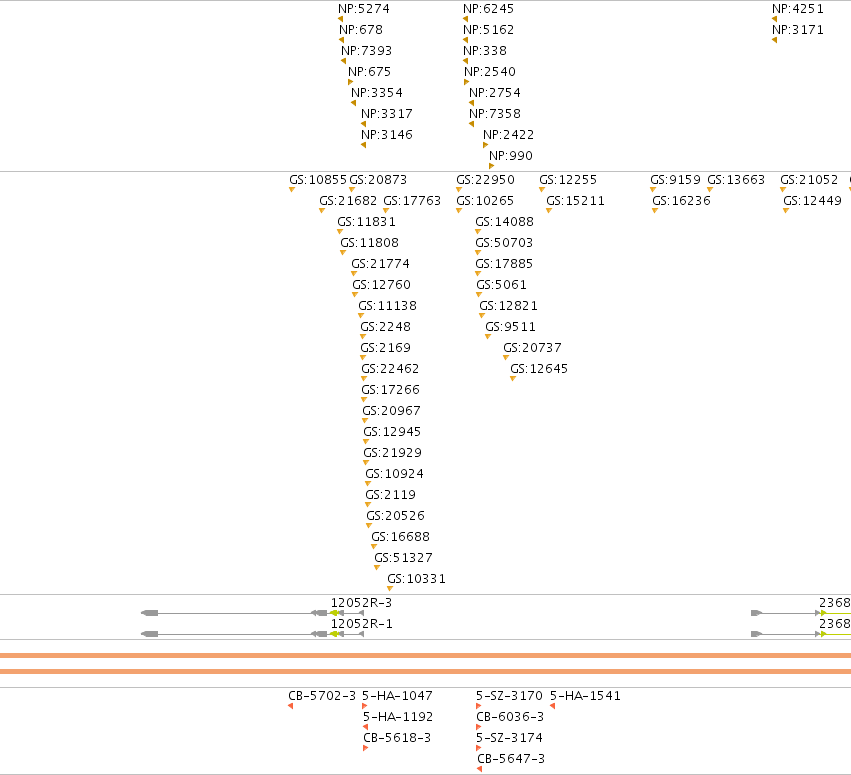Screen dimensions: 851x775
Task: Click GS:10265 label
Action: tap(485, 201)
